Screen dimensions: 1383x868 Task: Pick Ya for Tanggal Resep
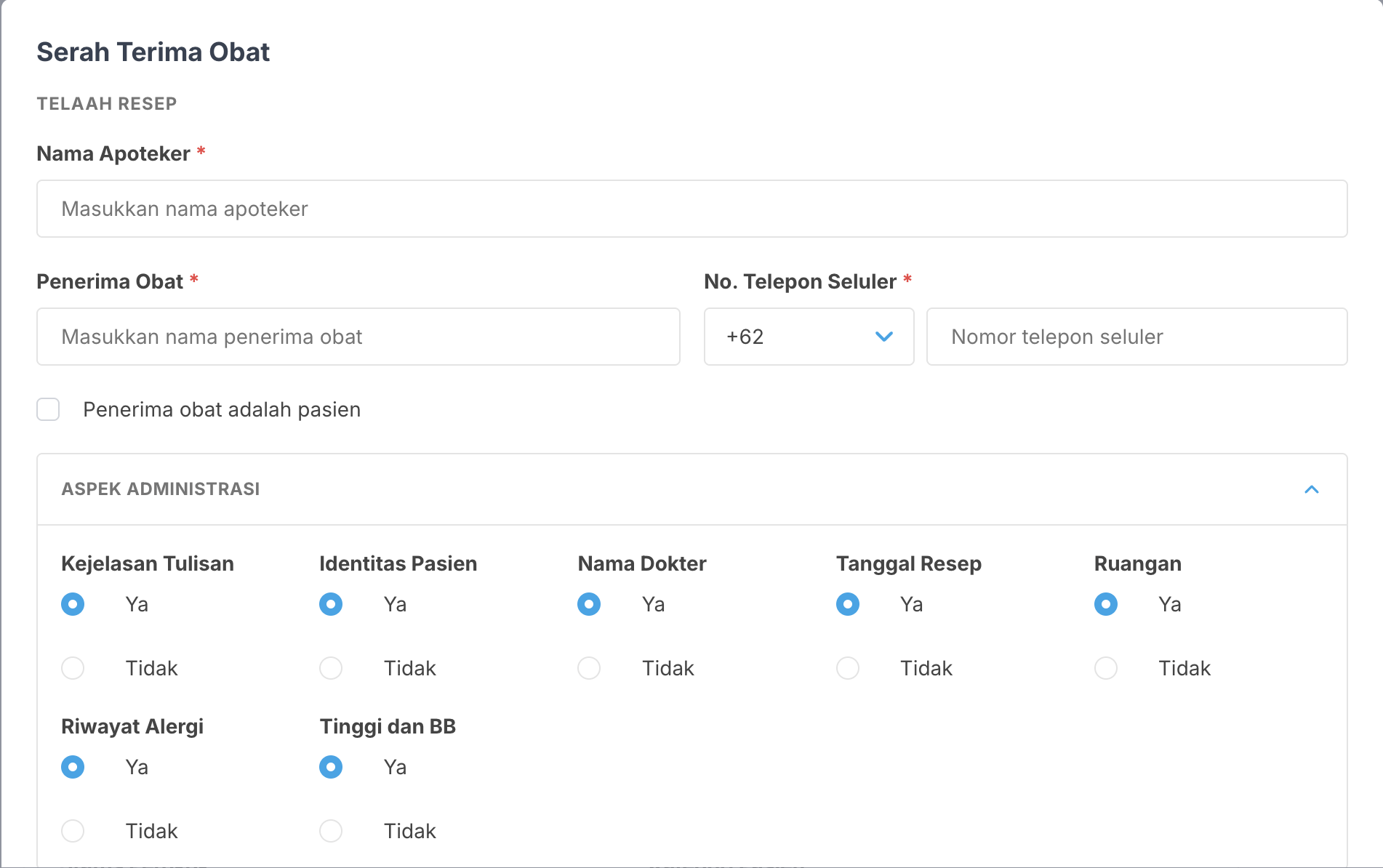pos(848,604)
